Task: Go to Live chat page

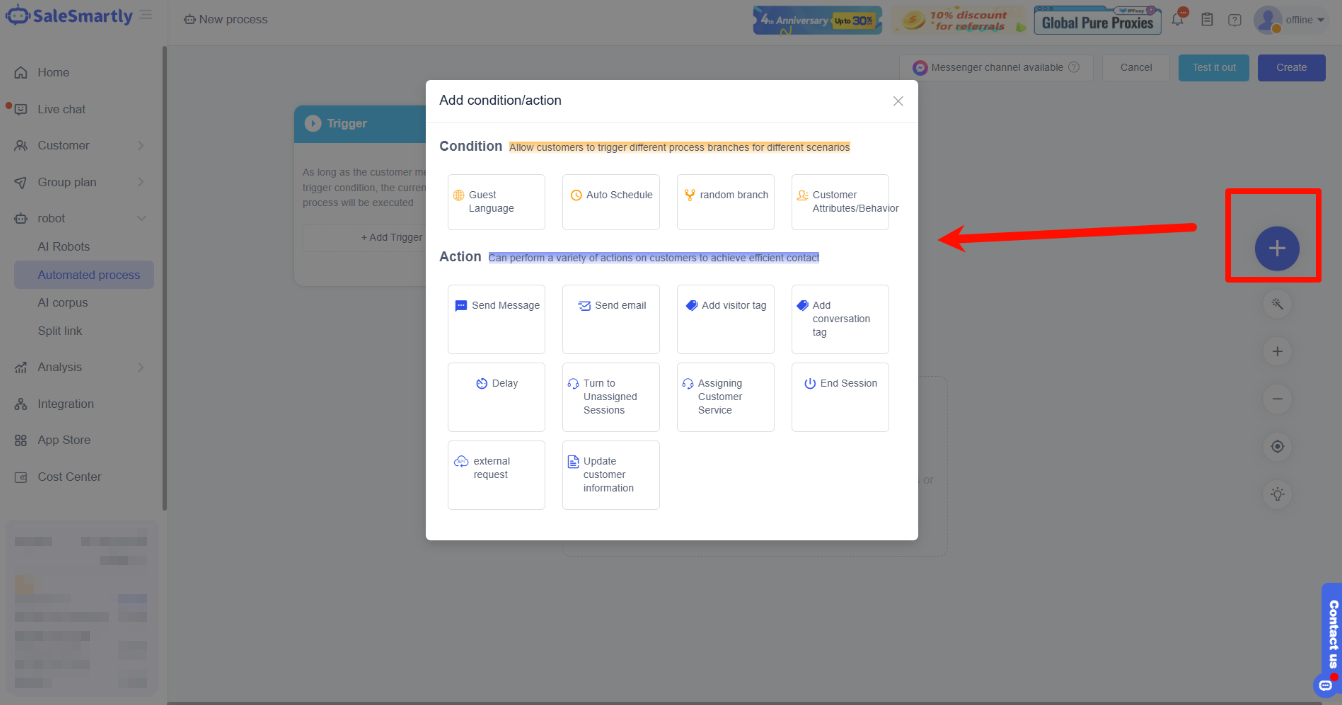Action: 62,109
